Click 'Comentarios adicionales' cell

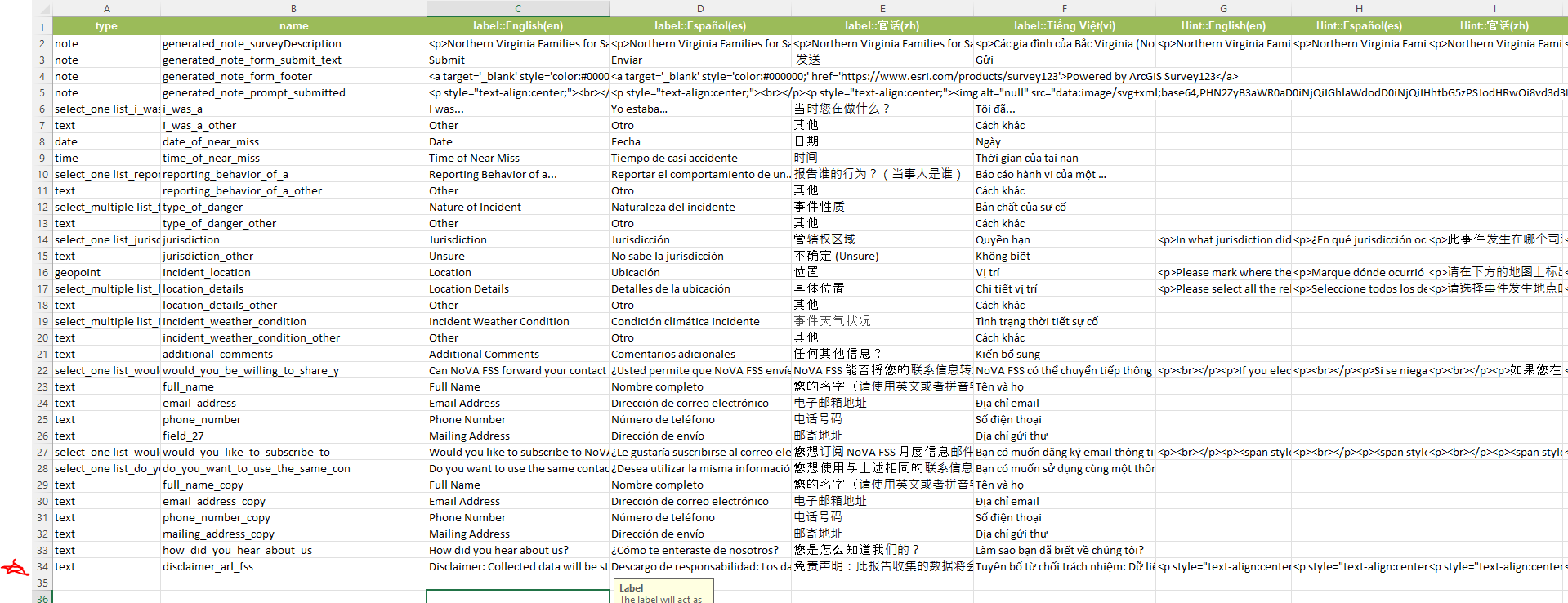700,354
